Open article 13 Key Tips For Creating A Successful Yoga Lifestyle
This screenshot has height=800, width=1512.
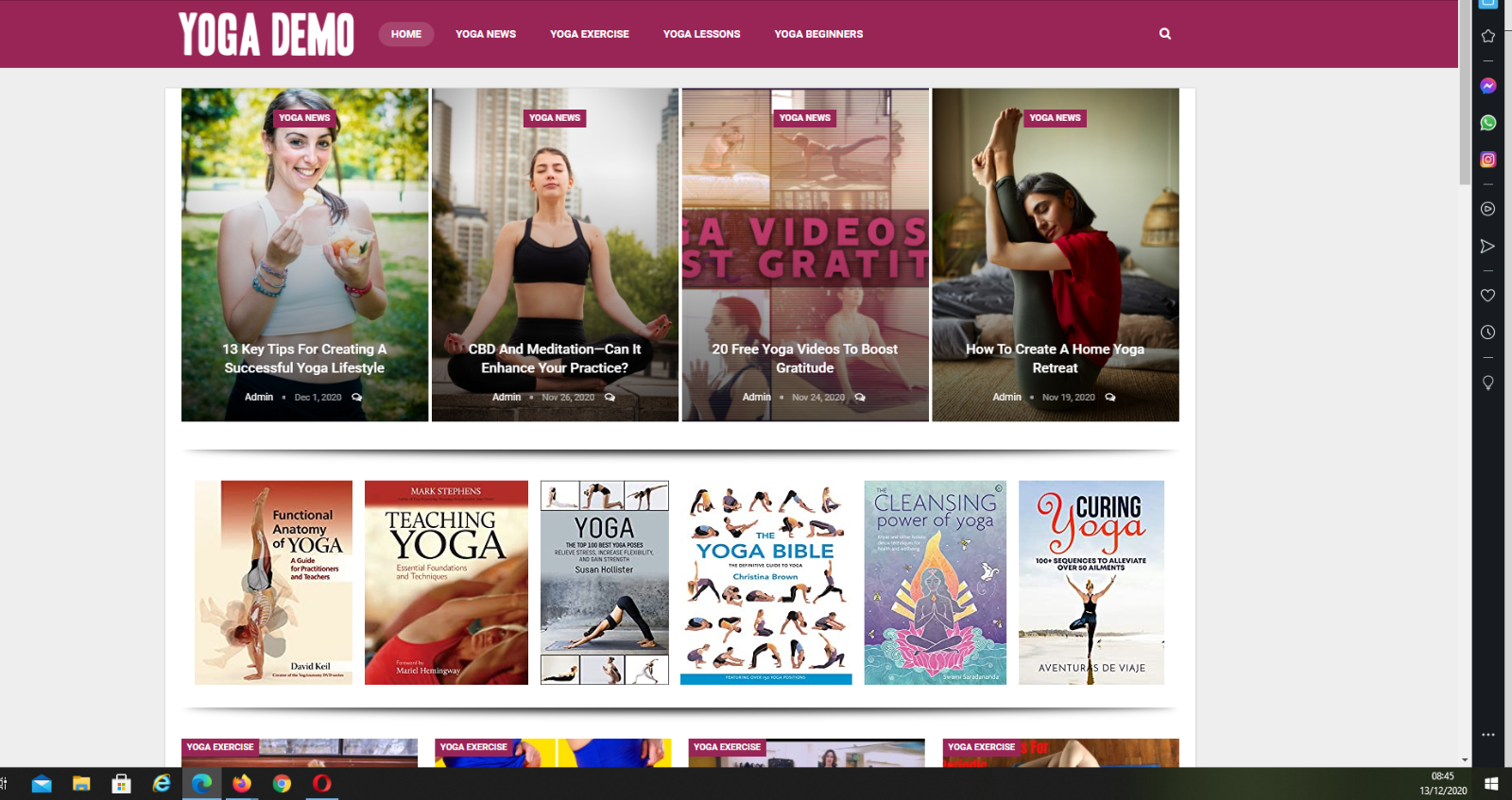click(x=304, y=359)
